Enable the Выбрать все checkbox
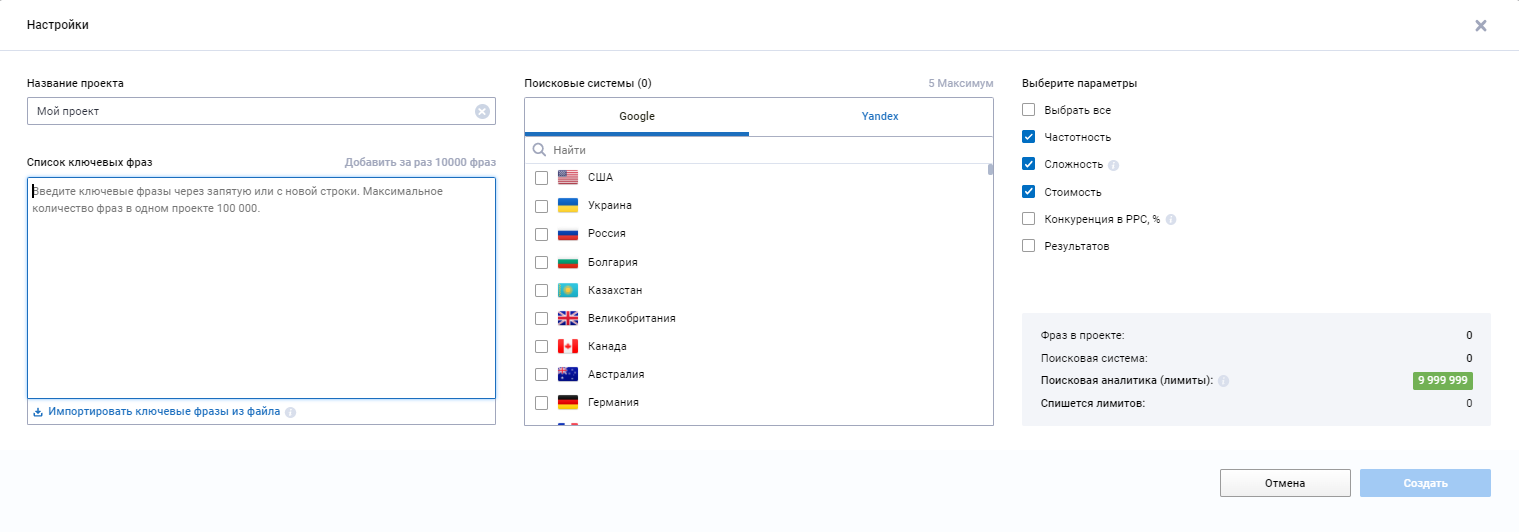1519x532 pixels. (1028, 110)
